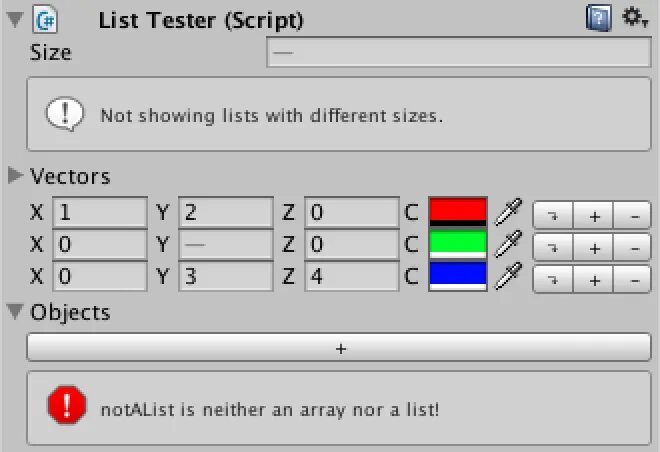The width and height of the screenshot is (660, 452).
Task: Delete the third vector row with minus
Action: click(633, 279)
